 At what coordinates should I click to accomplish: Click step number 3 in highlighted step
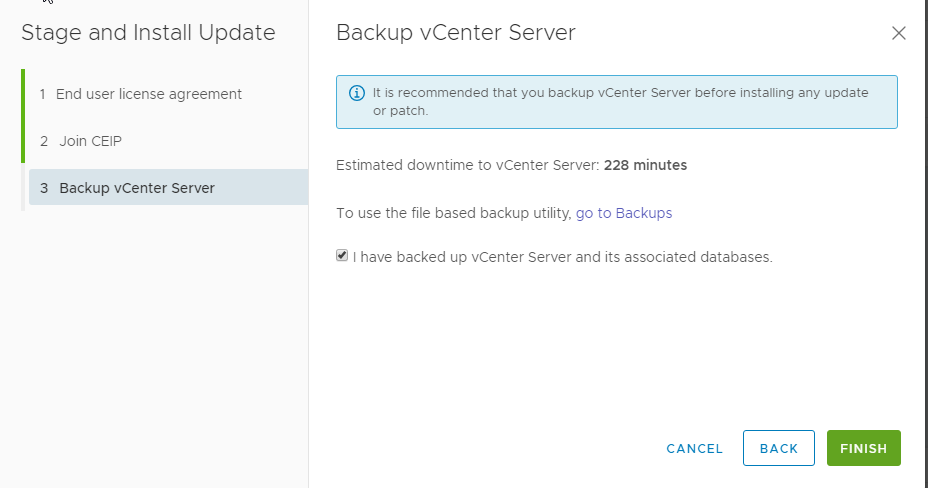pyautogui.click(x=44, y=188)
